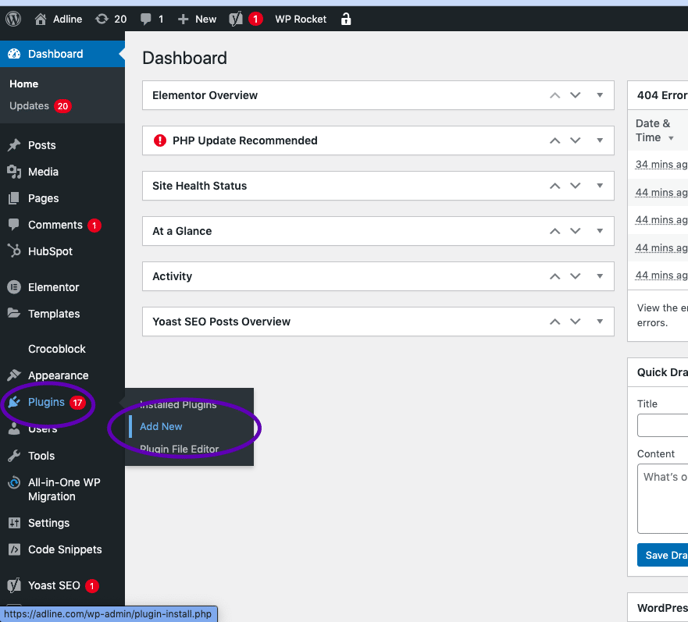Click red 1 badge next to Yoast admin bar
Viewport: 688px width, 622px height.
(255, 19)
